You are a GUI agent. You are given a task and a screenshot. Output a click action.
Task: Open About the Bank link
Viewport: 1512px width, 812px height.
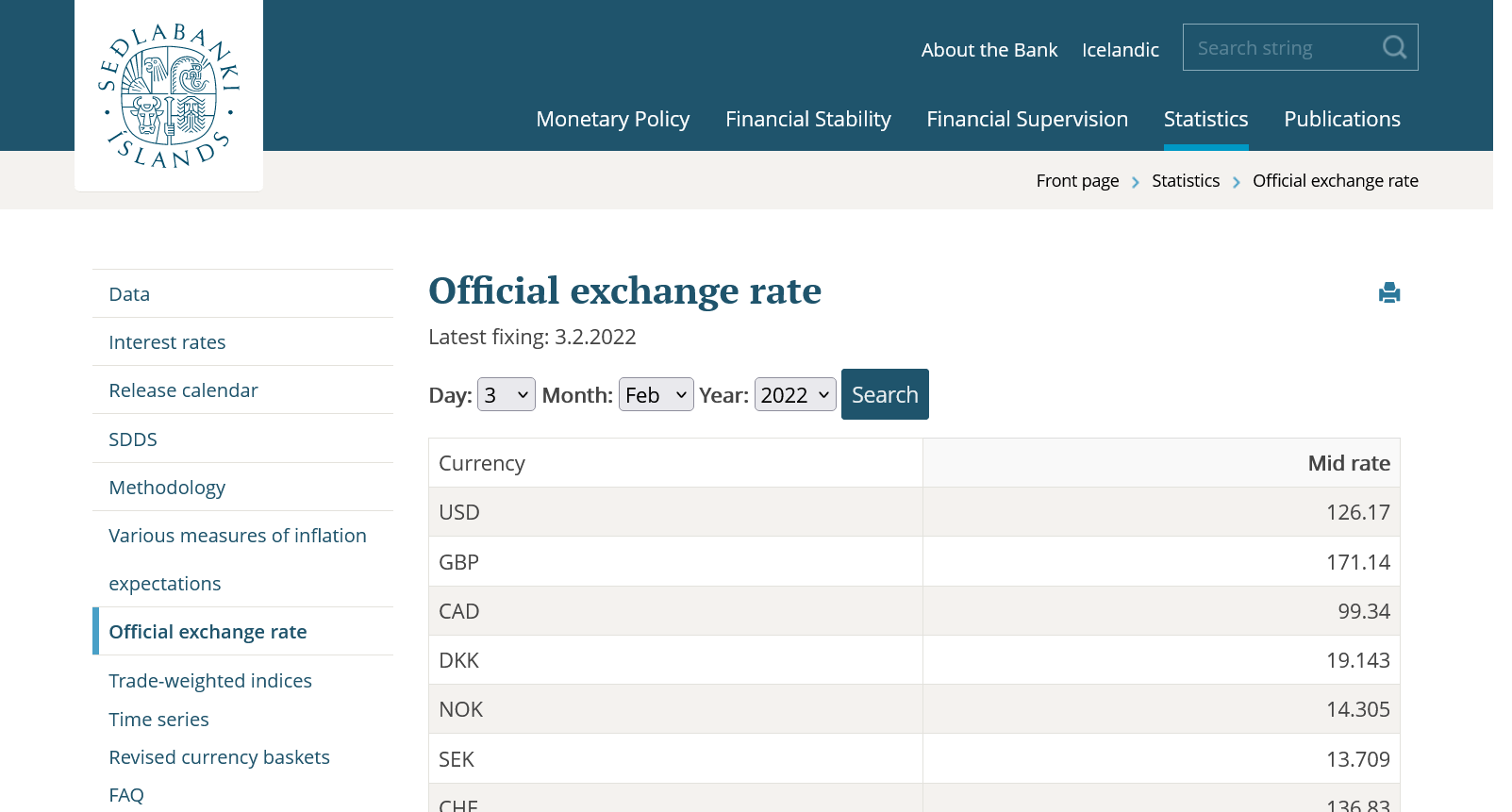click(989, 50)
